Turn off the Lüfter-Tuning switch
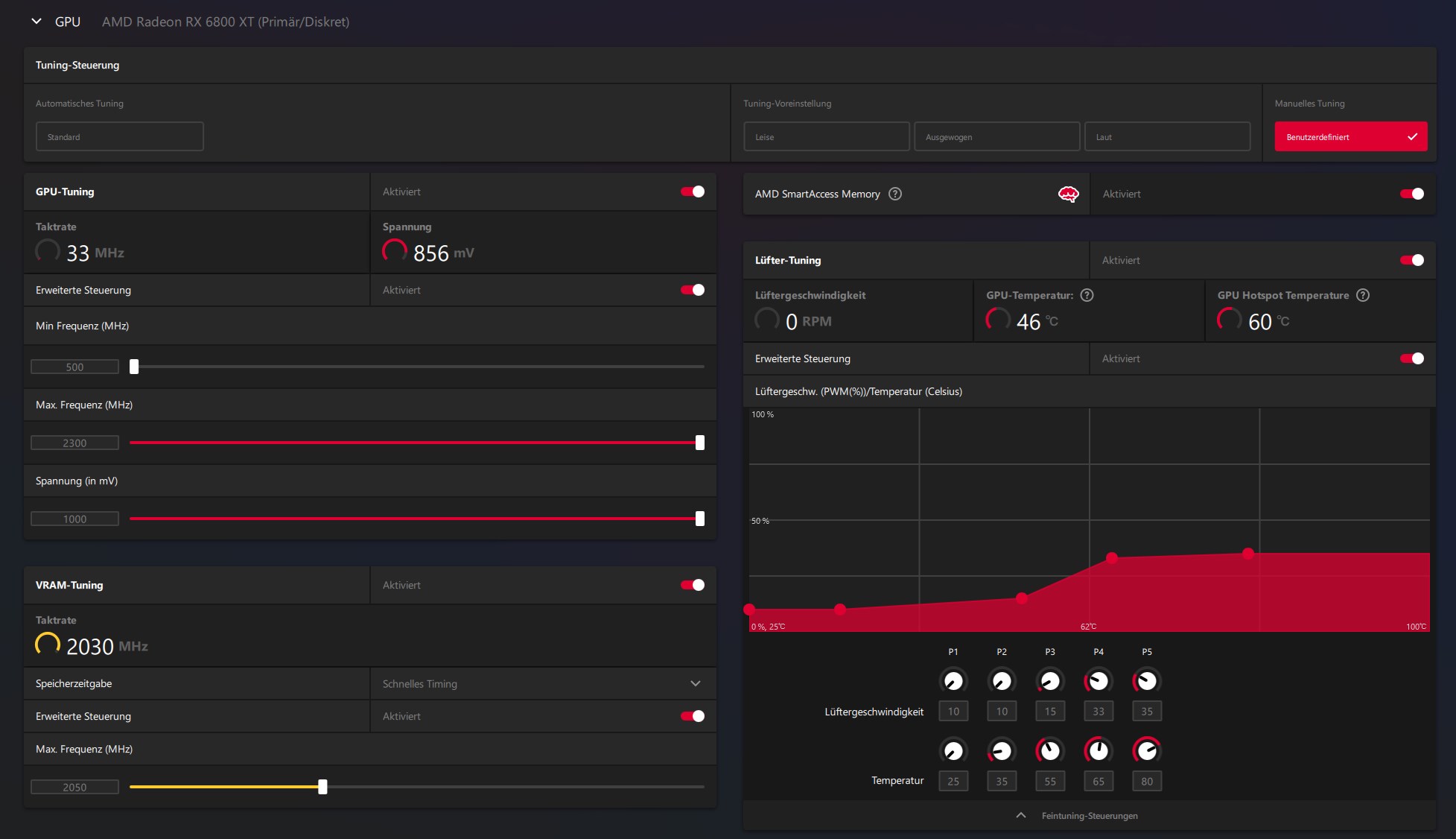The height and width of the screenshot is (839, 1456). click(1411, 260)
